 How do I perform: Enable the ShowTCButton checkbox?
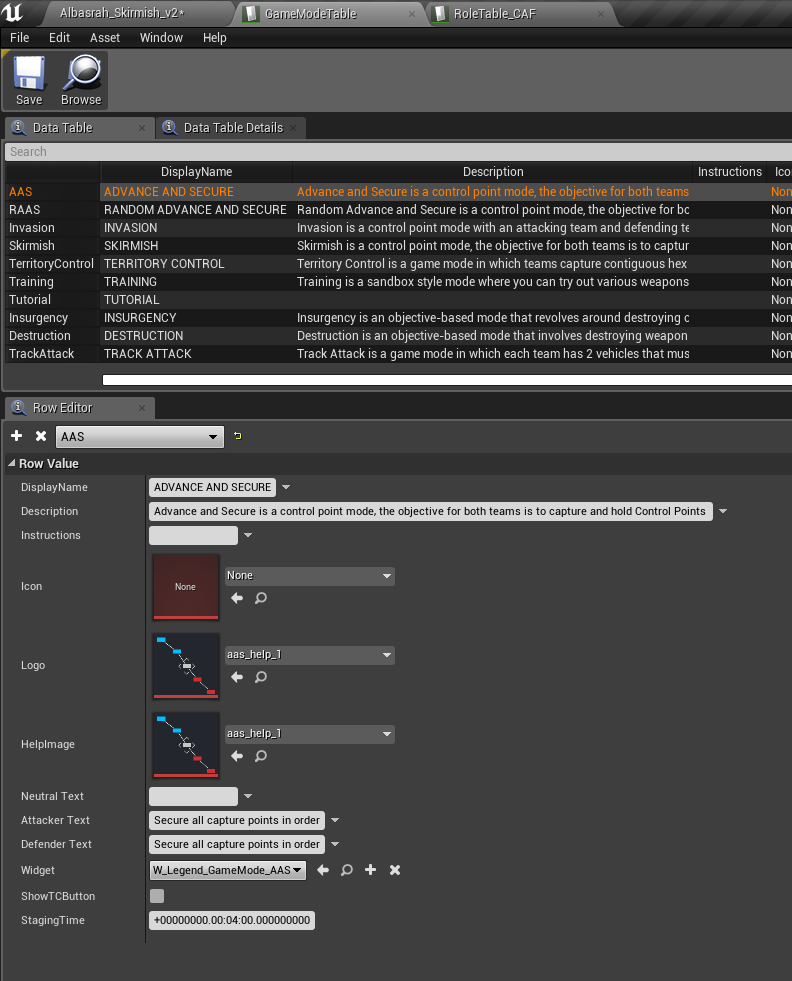pos(157,896)
